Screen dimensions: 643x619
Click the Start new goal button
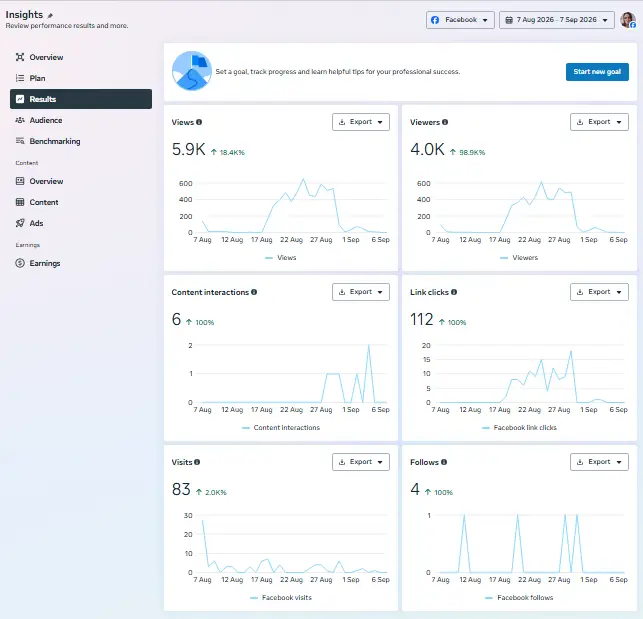[x=597, y=72]
